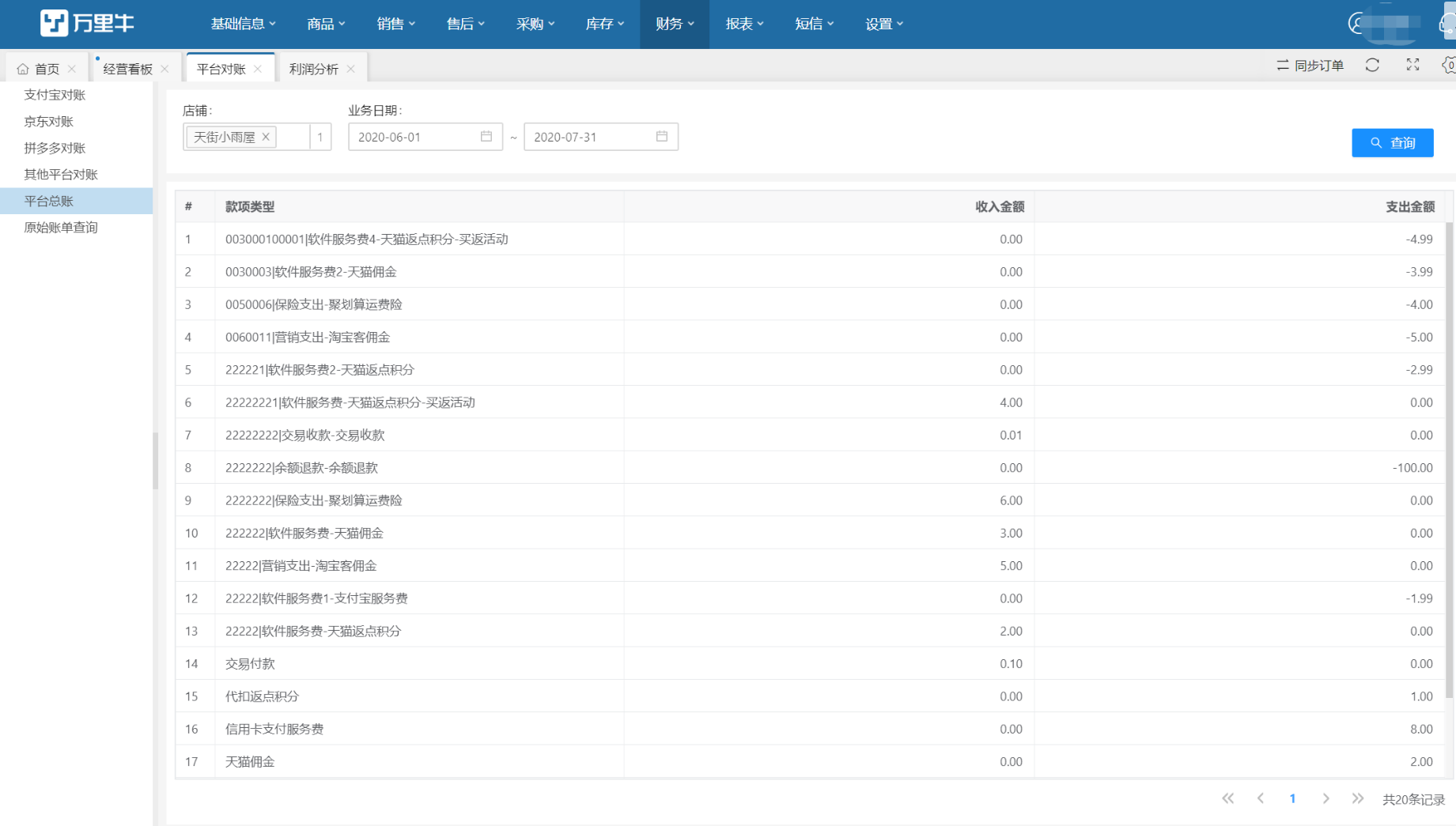
Task: Click the 收入金额 column header
Action: pyautogui.click(x=1000, y=206)
